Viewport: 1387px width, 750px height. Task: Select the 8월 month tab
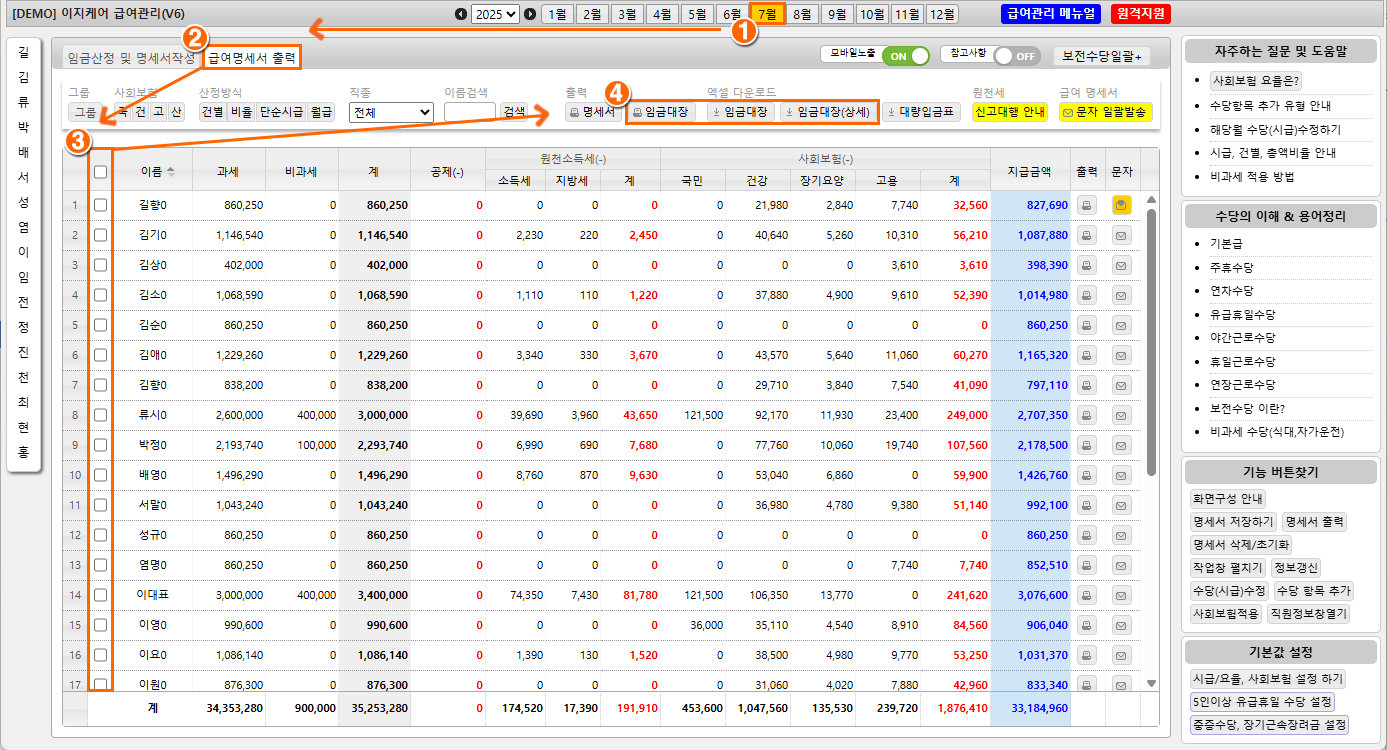(802, 14)
